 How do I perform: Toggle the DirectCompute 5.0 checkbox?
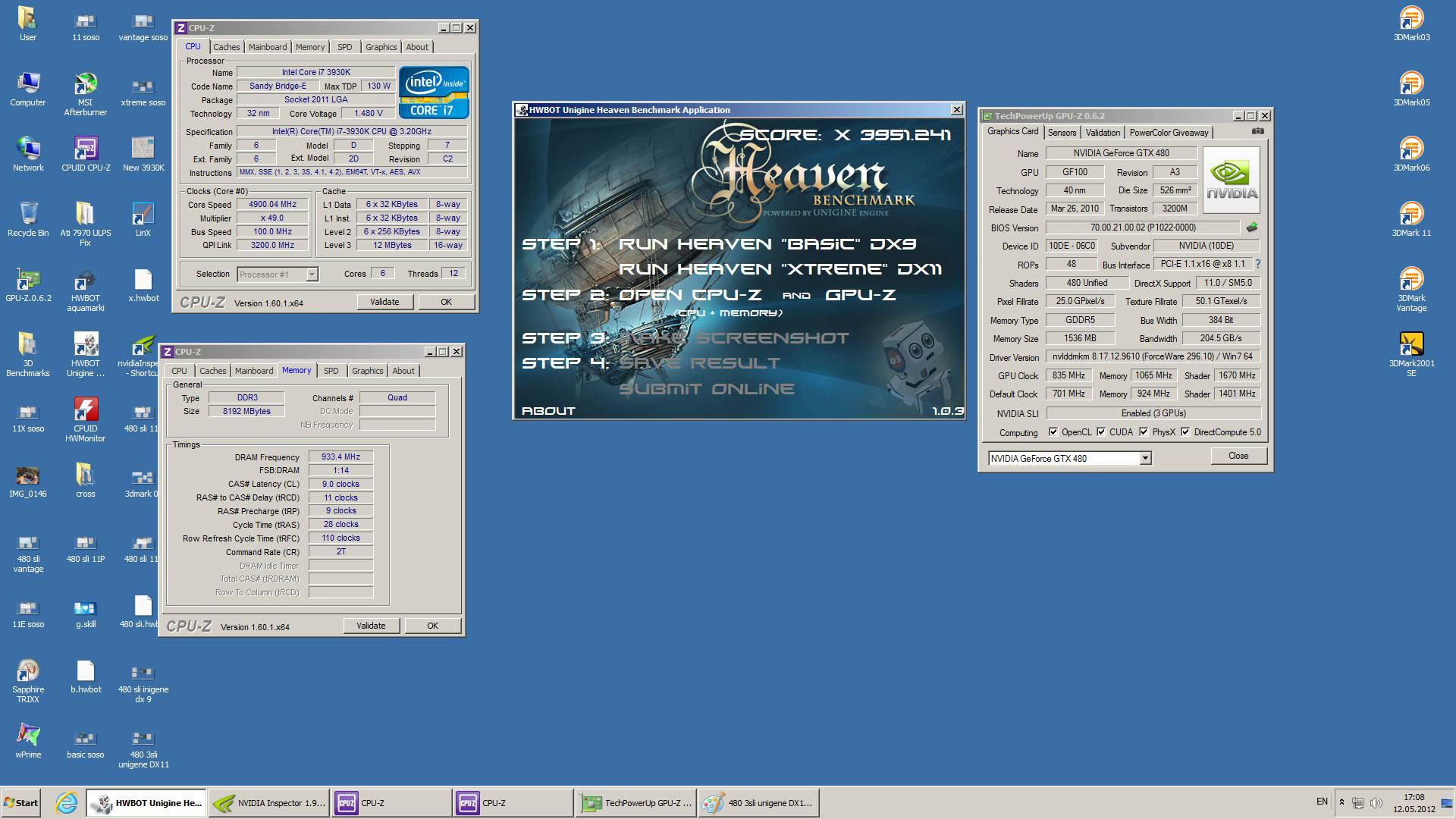point(1185,431)
